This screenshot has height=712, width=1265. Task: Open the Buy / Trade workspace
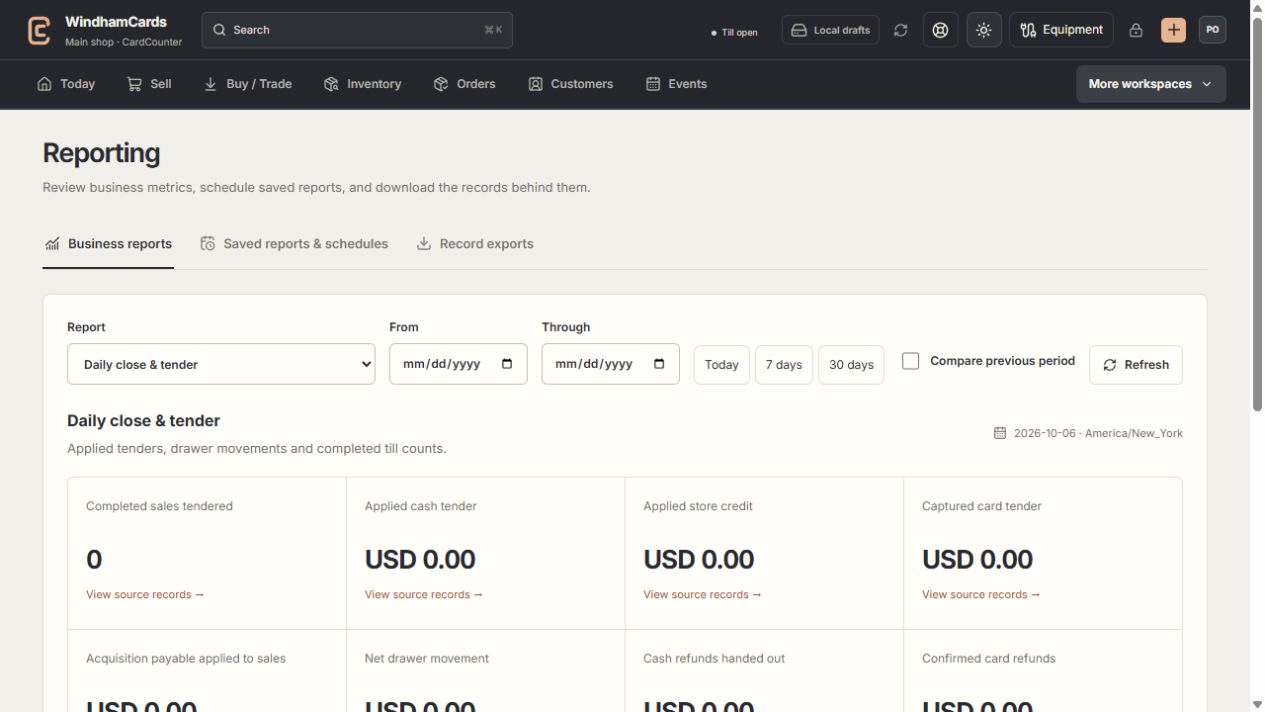point(248,84)
